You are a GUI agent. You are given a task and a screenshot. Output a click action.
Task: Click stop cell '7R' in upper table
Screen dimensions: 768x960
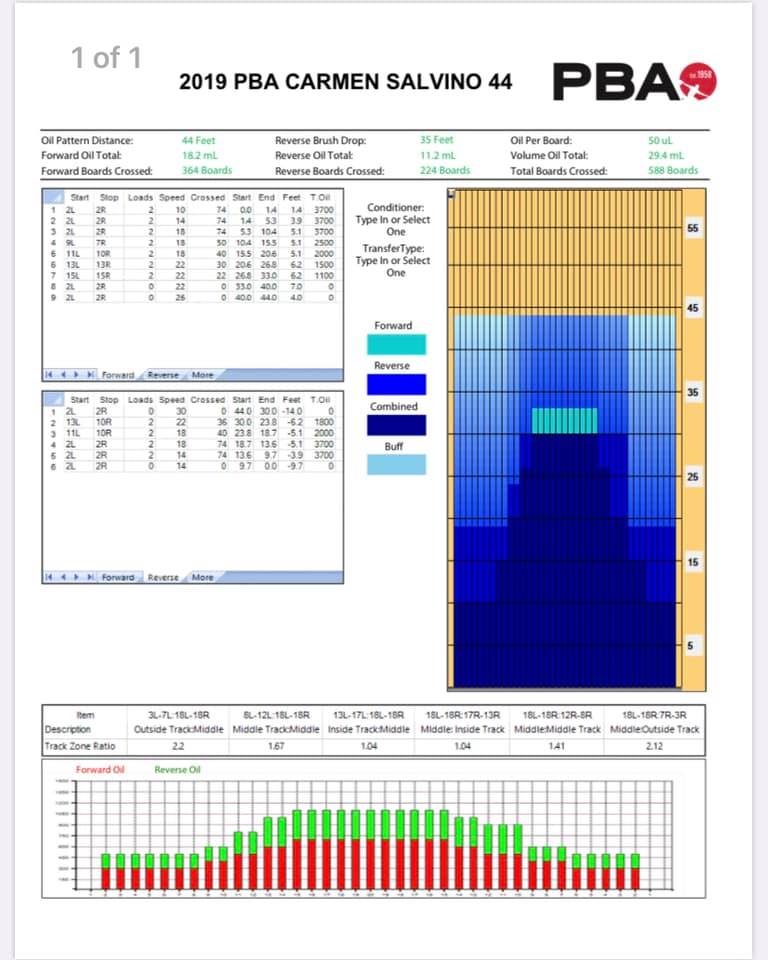pos(101,243)
